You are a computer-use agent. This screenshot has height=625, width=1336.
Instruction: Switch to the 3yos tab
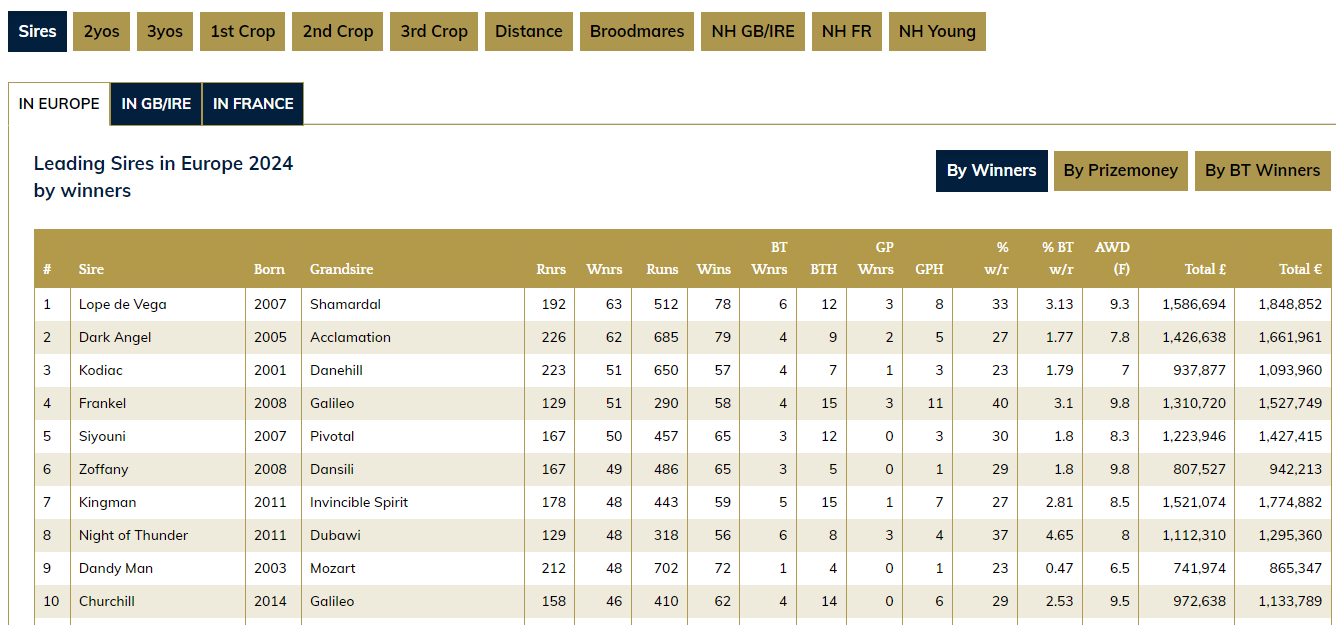[165, 31]
